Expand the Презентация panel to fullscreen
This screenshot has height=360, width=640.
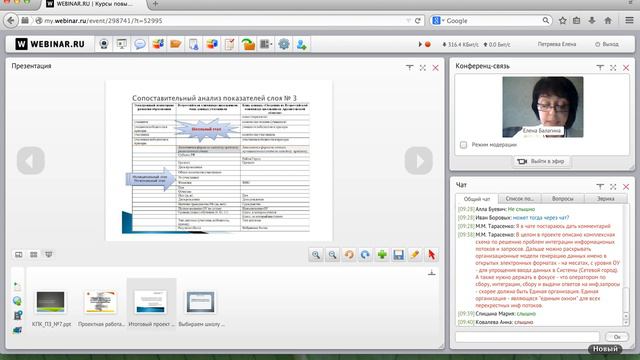click(x=422, y=68)
